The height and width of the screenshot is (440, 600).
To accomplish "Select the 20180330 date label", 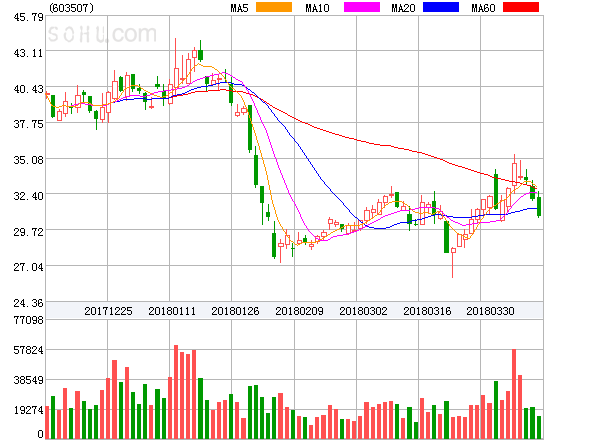I will click(490, 311).
